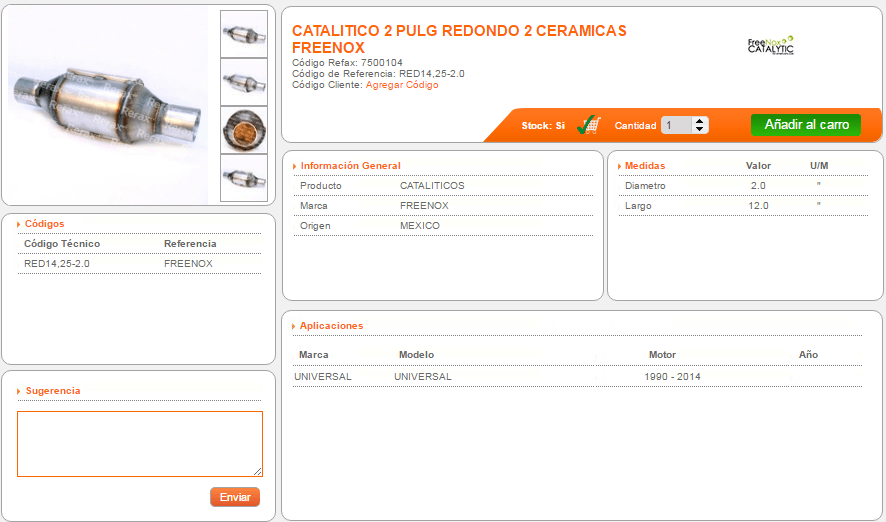The width and height of the screenshot is (886, 522).
Task: Submit the suggestion with Enviar
Action: coord(235,497)
